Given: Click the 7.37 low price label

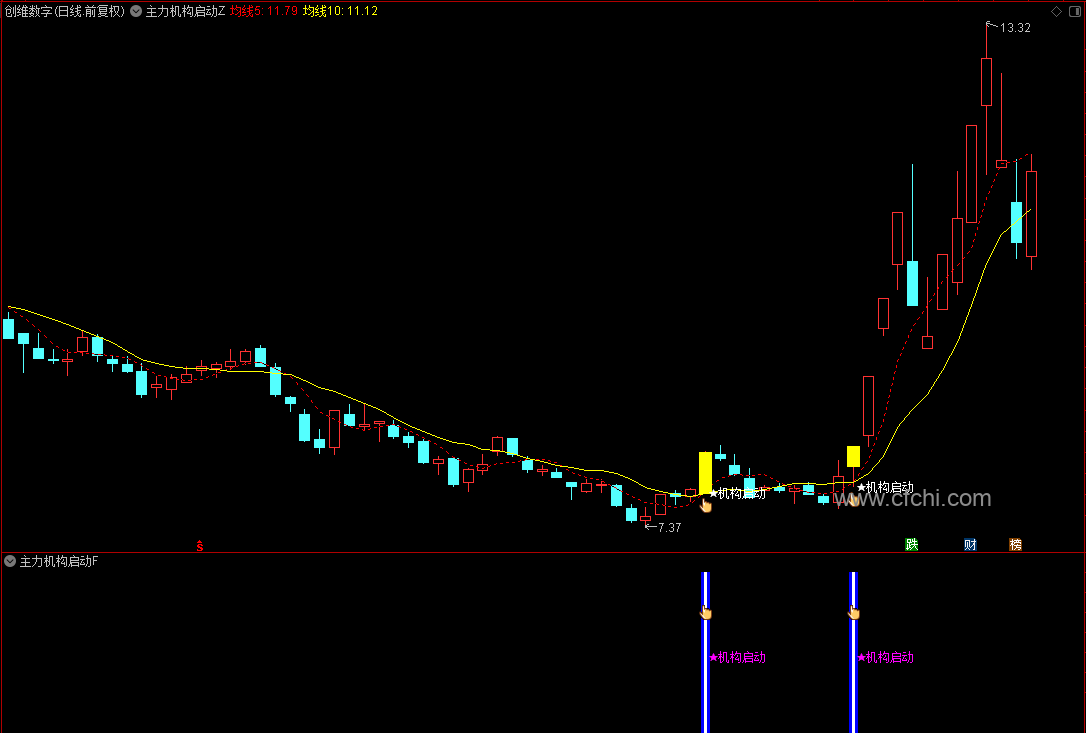Looking at the screenshot, I should (x=669, y=528).
